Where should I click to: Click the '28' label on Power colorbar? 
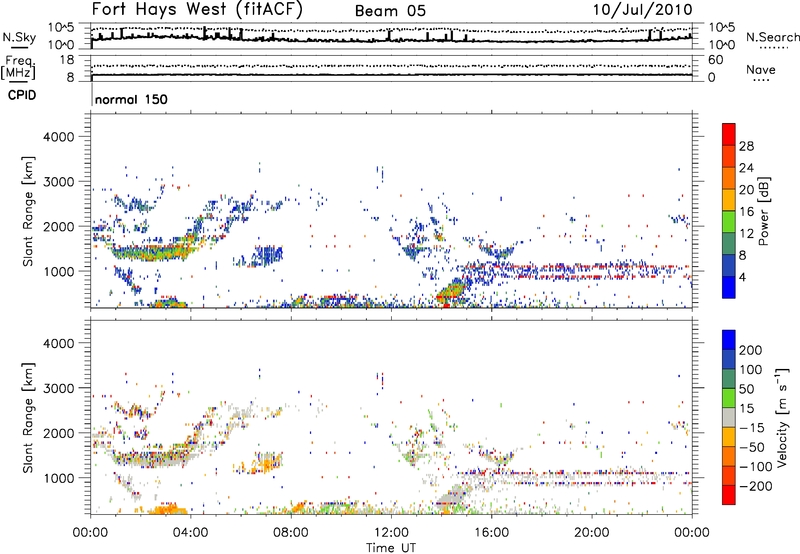746,146
